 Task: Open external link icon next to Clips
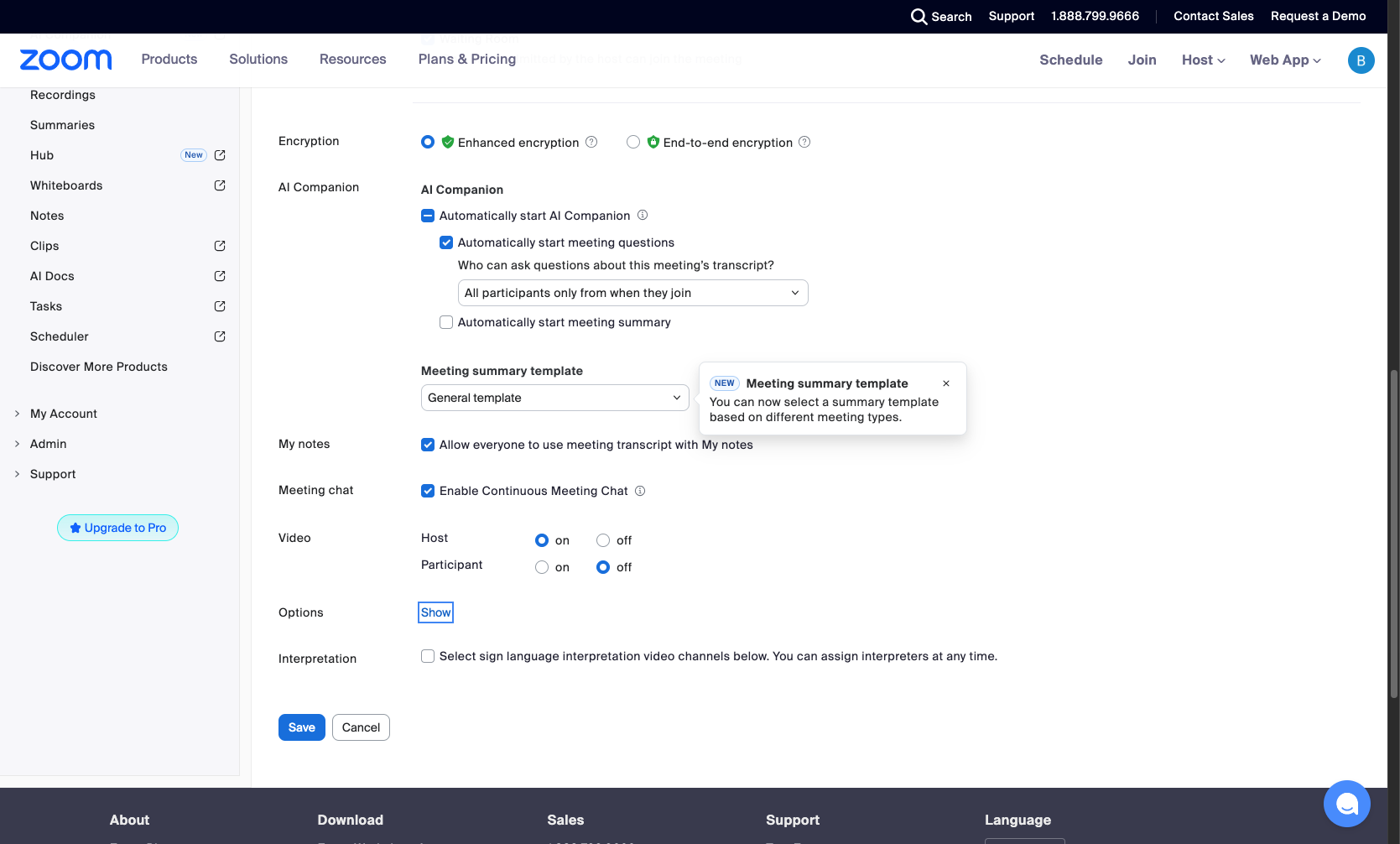tap(220, 246)
